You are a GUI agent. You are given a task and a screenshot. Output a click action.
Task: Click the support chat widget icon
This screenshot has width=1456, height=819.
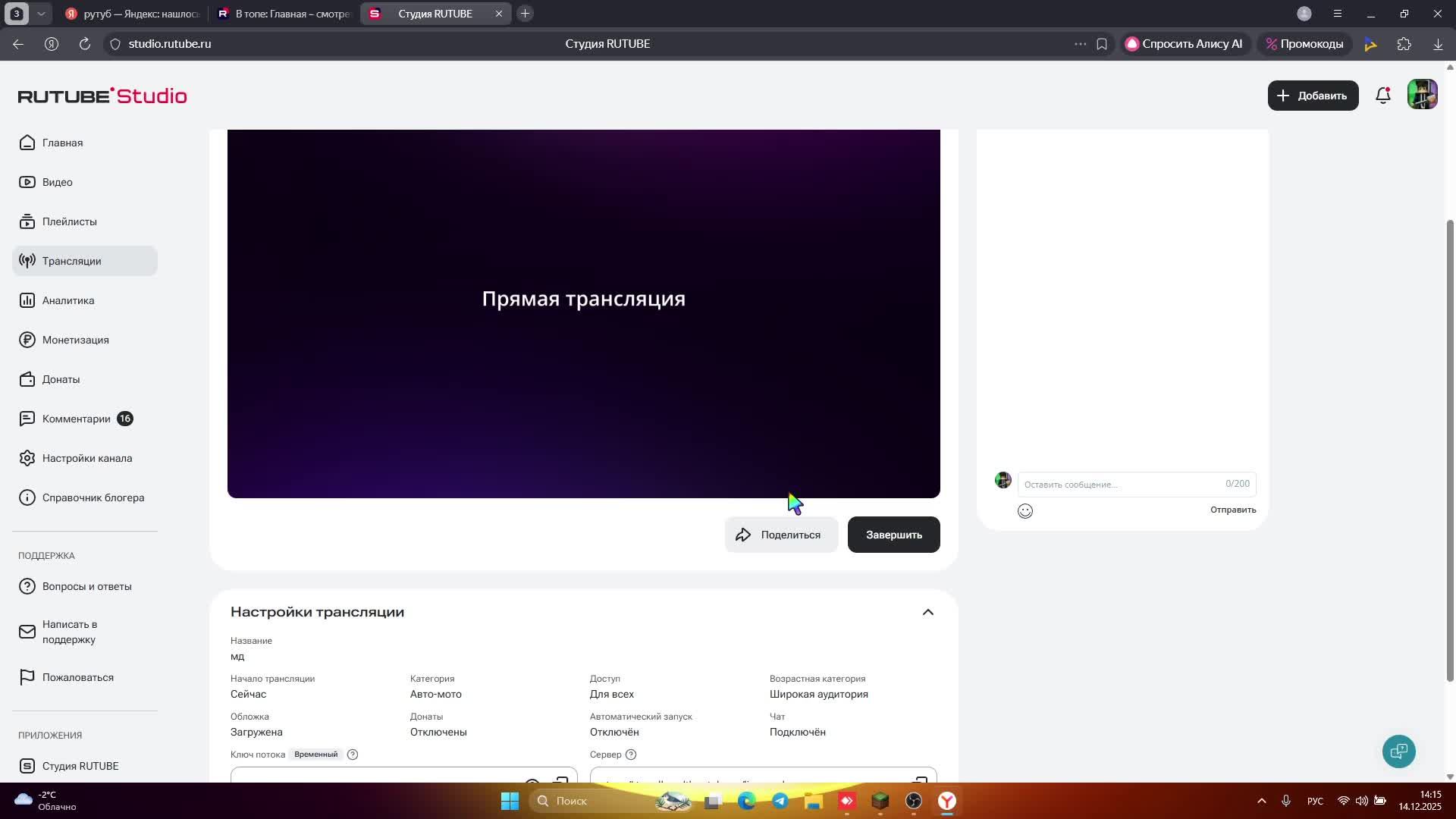click(1398, 752)
